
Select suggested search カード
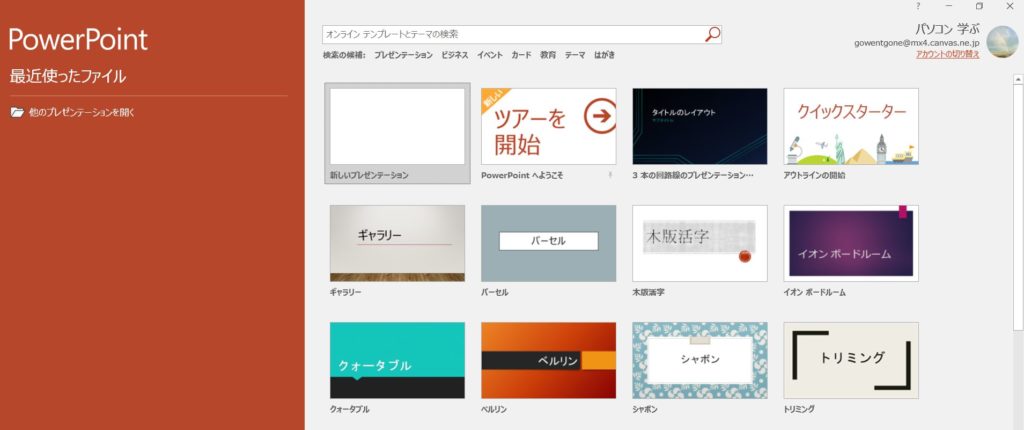coord(521,56)
